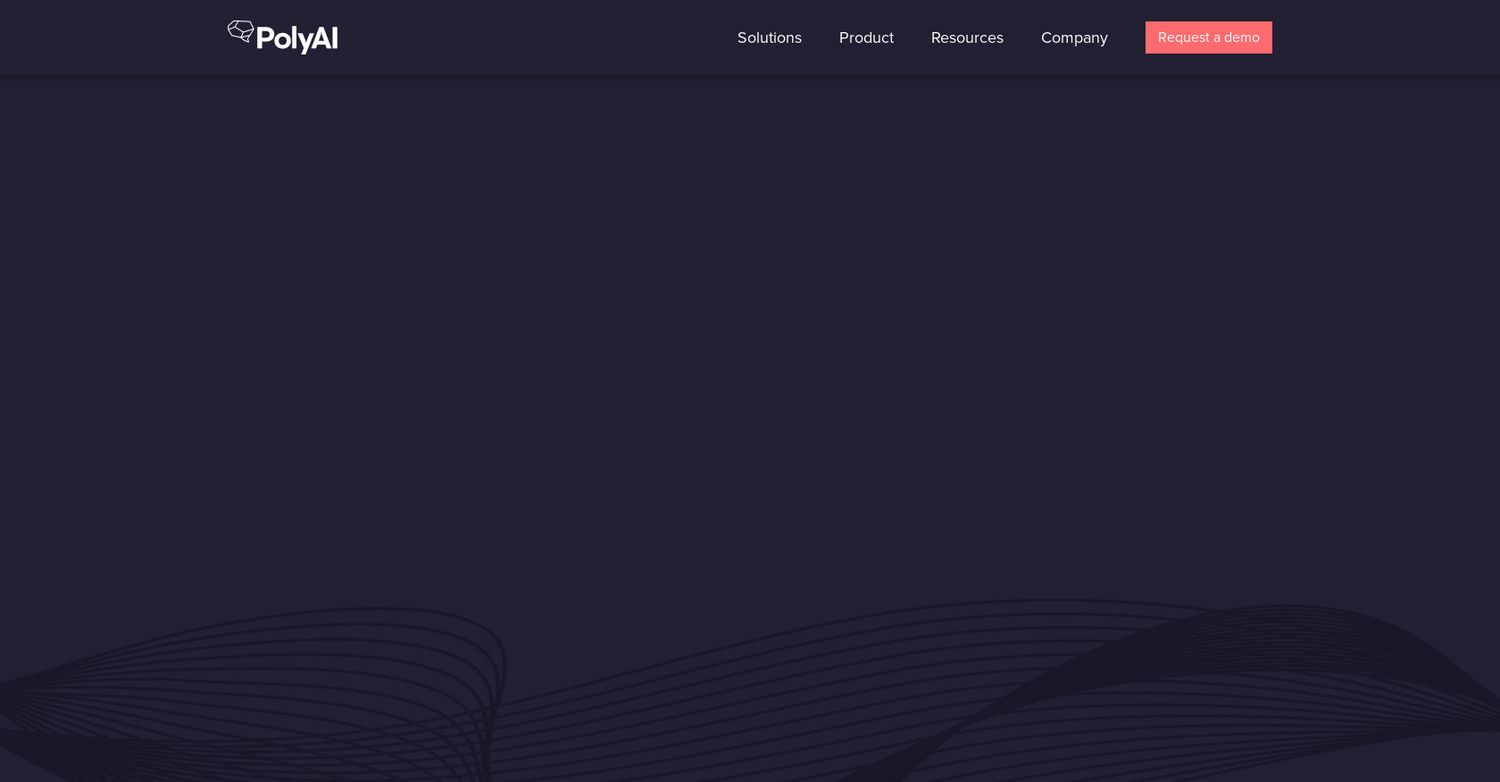This screenshot has width=1500, height=782.
Task: Return home via the PolyAI logo
Action: pyautogui.click(x=283, y=37)
